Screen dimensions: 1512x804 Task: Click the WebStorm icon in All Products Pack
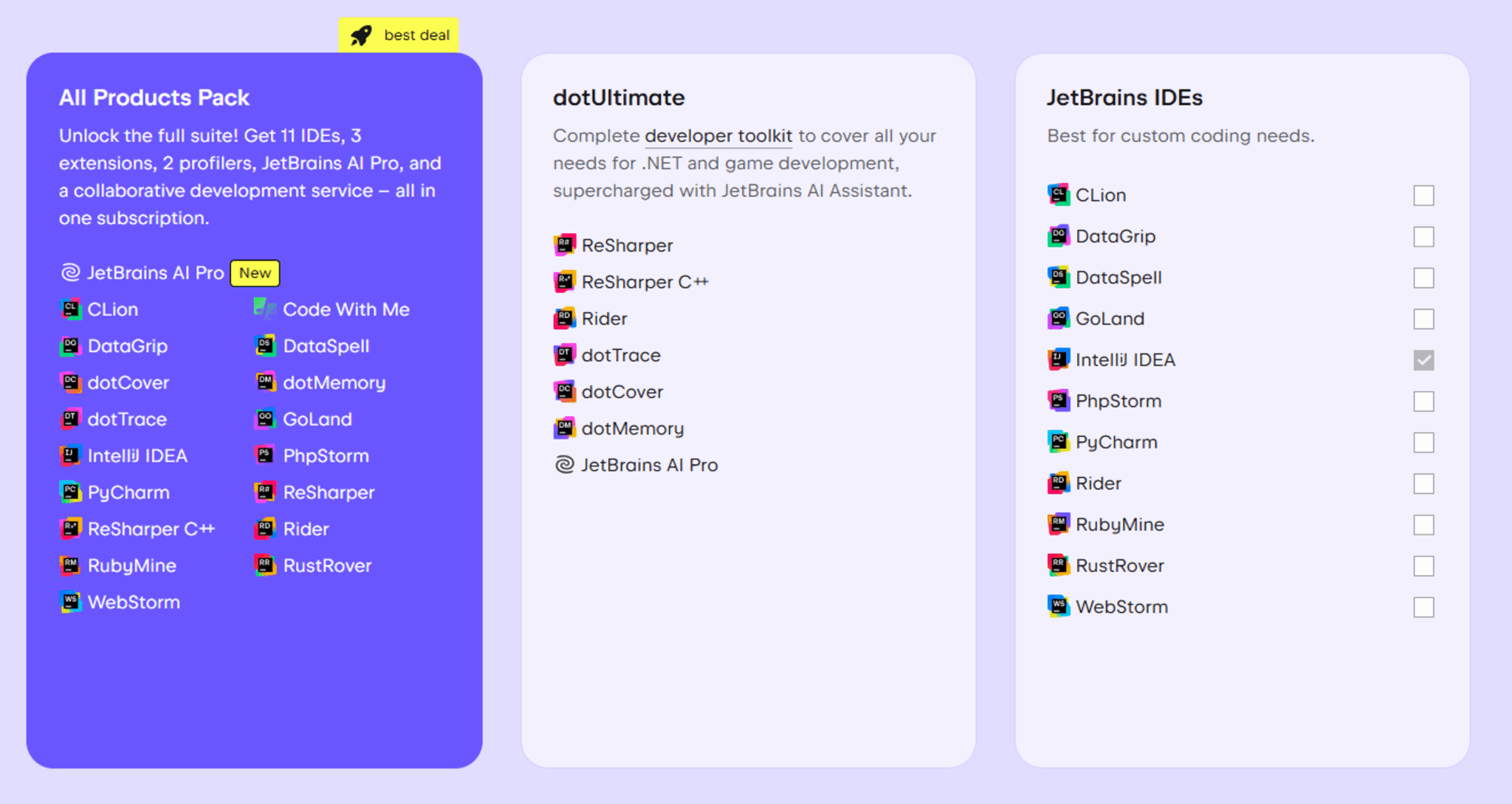click(x=70, y=601)
